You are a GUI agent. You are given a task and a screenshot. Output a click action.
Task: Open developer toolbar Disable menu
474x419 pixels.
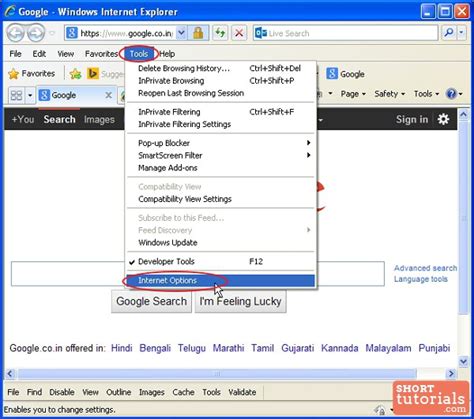click(x=62, y=392)
